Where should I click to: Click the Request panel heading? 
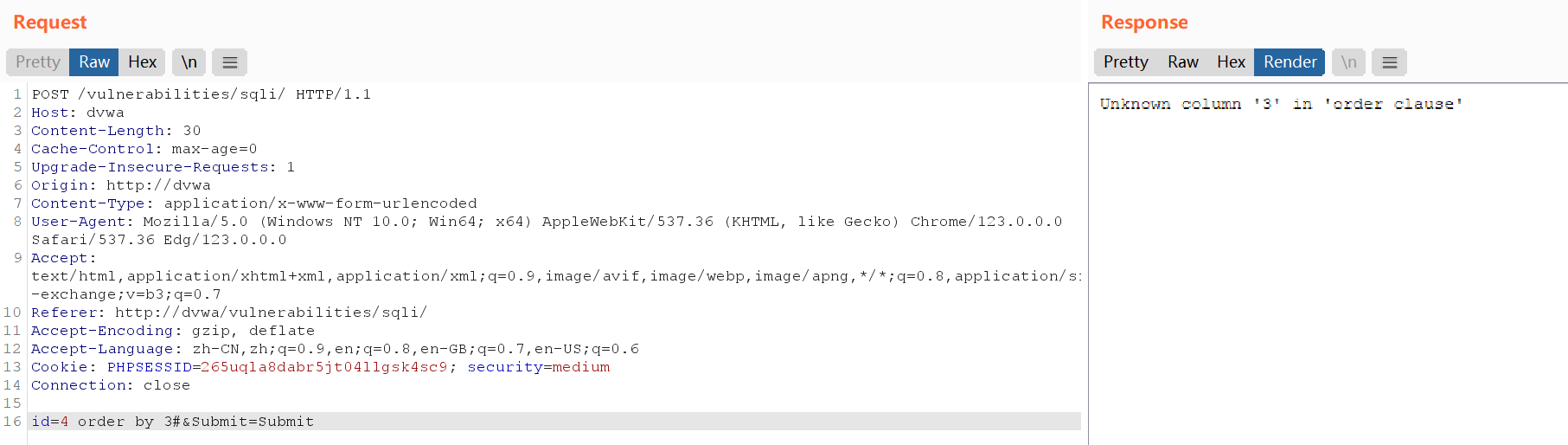(x=50, y=23)
